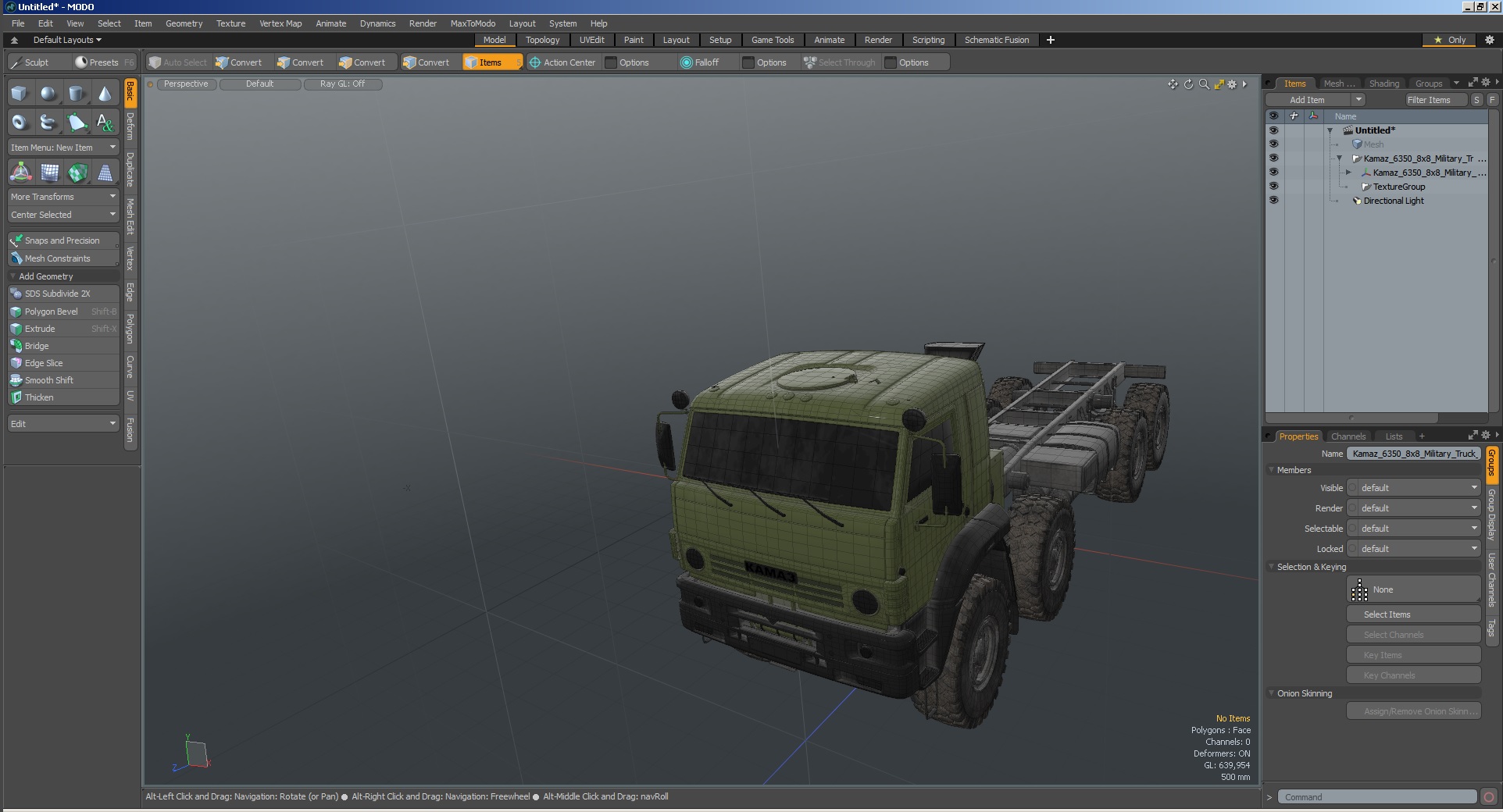Collapse the Add Geometry section
This screenshot has height=812, width=1503.
[12, 276]
